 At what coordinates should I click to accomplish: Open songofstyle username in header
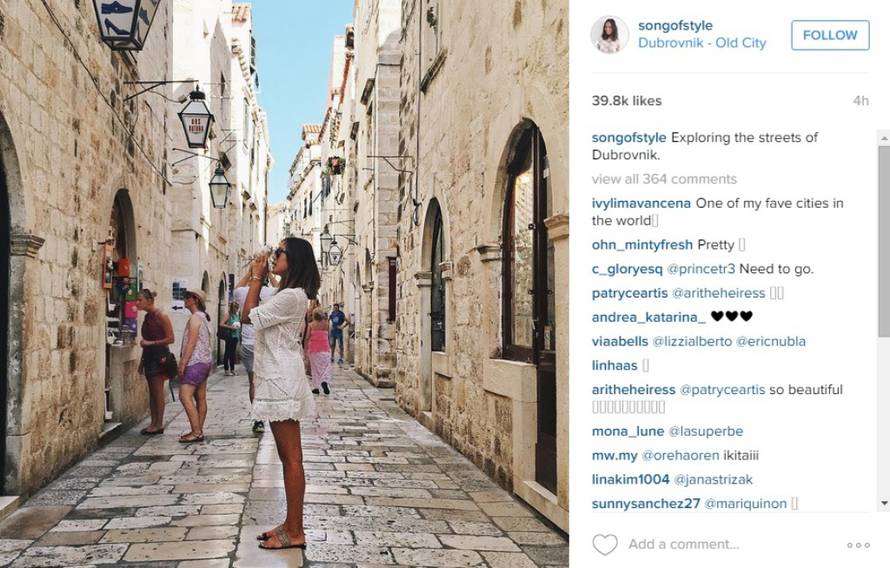tap(675, 26)
